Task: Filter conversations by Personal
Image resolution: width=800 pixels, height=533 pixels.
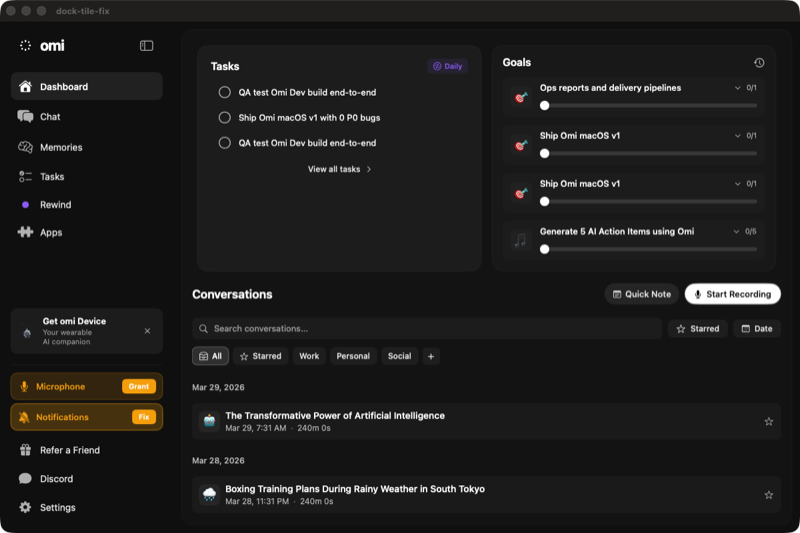Action: coord(353,357)
